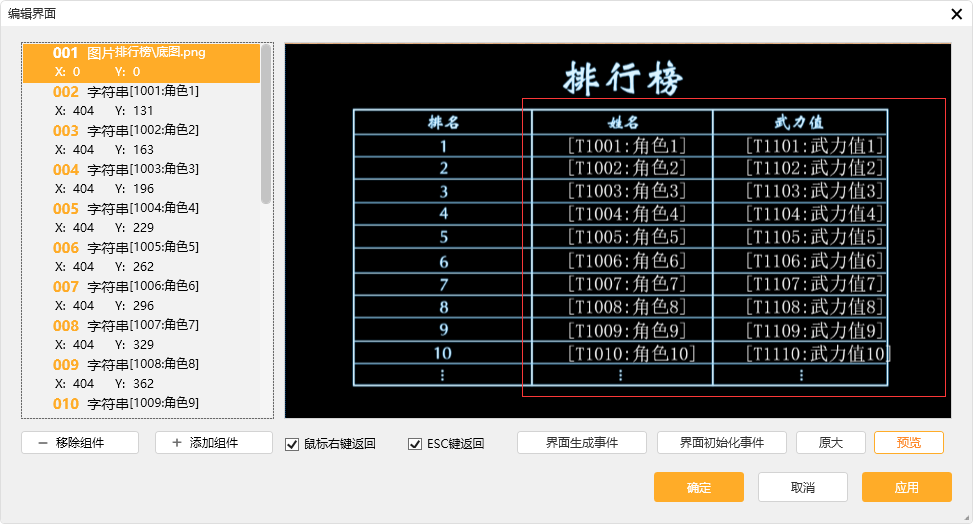Select component 008 字符串[1007:角色7]
Screen dimensions: 973x524
click(140, 335)
